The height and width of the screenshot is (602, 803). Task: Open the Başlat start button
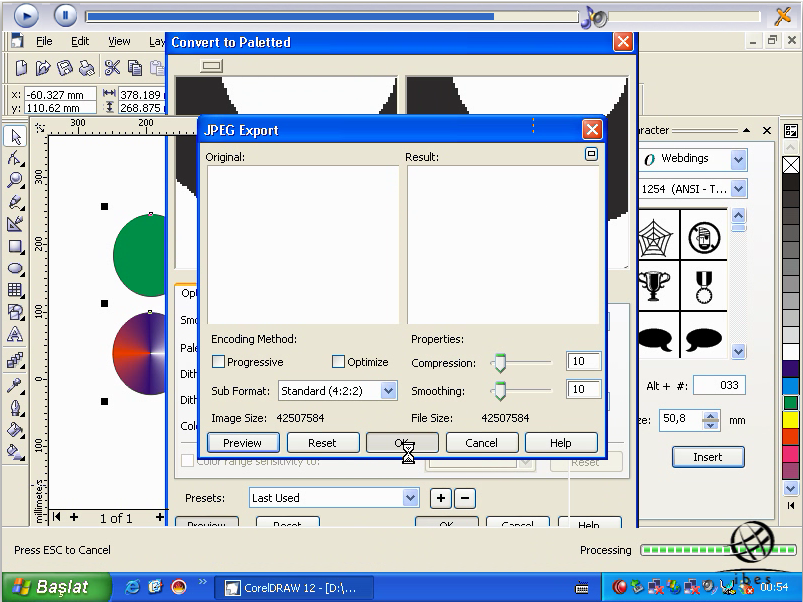[55, 587]
